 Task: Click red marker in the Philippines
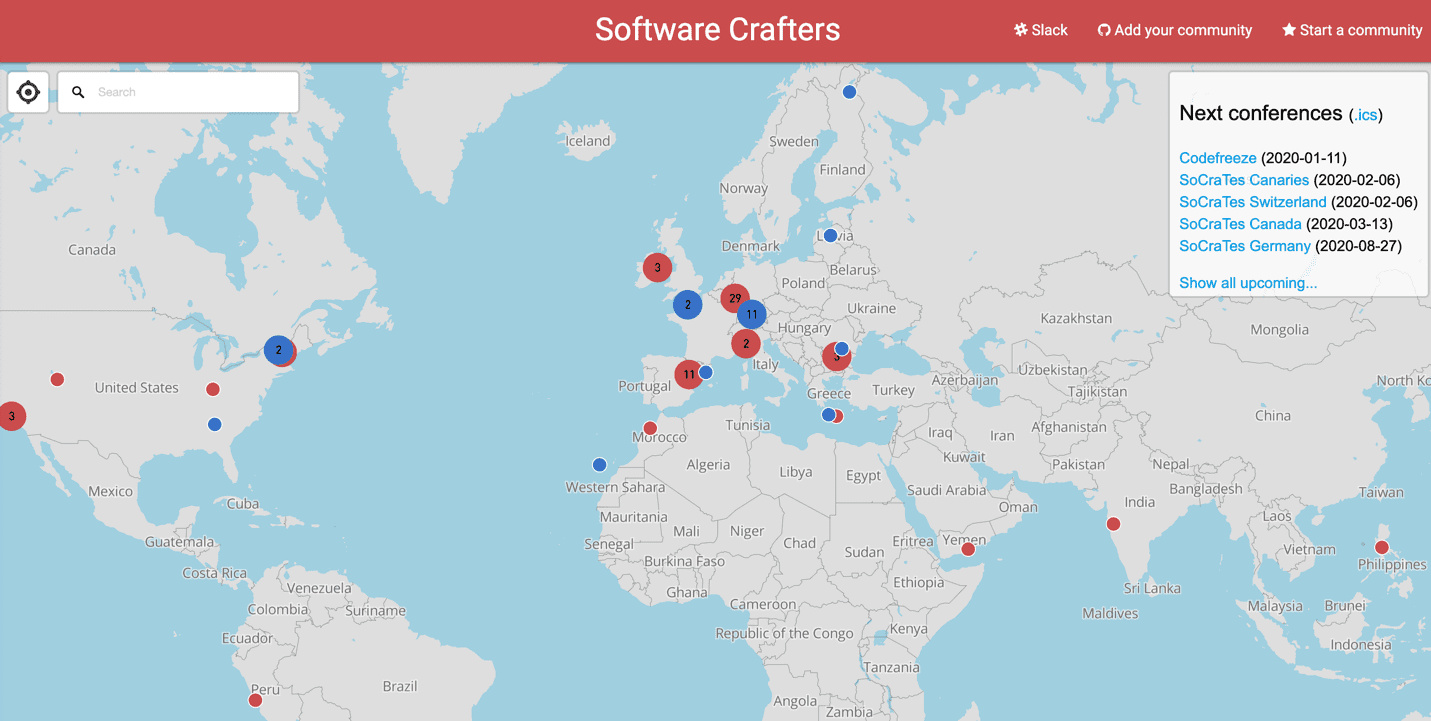pos(1381,547)
